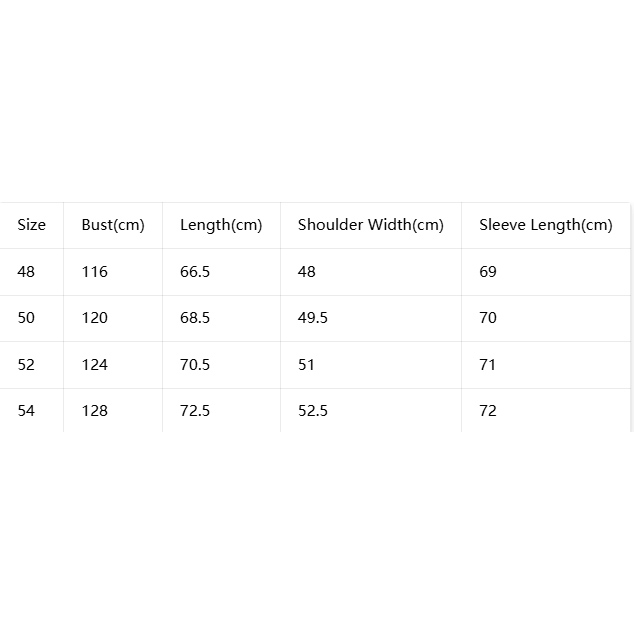Click the Bust(cm) column header
634x634 pixels.
(113, 225)
